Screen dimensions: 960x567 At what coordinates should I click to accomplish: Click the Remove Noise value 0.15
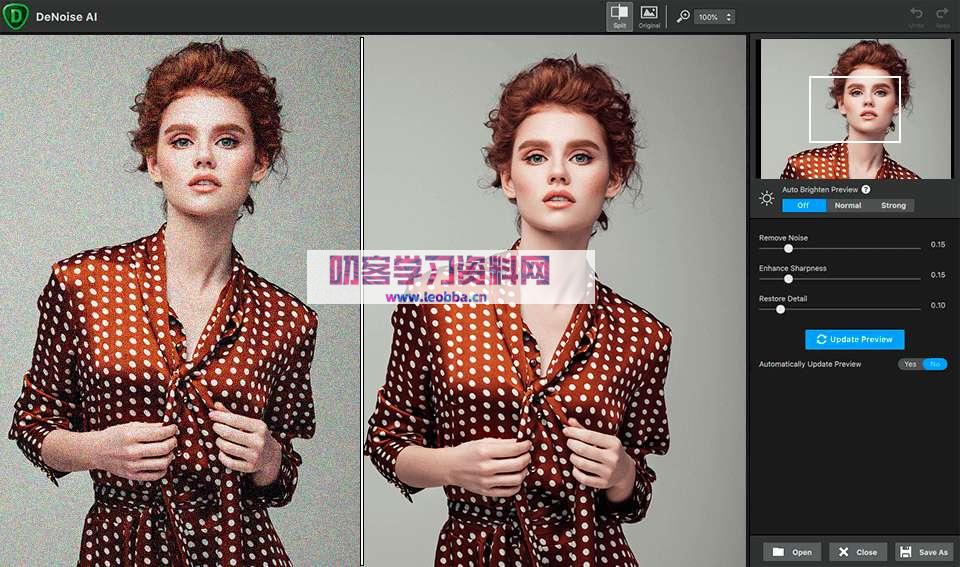pyautogui.click(x=938, y=244)
